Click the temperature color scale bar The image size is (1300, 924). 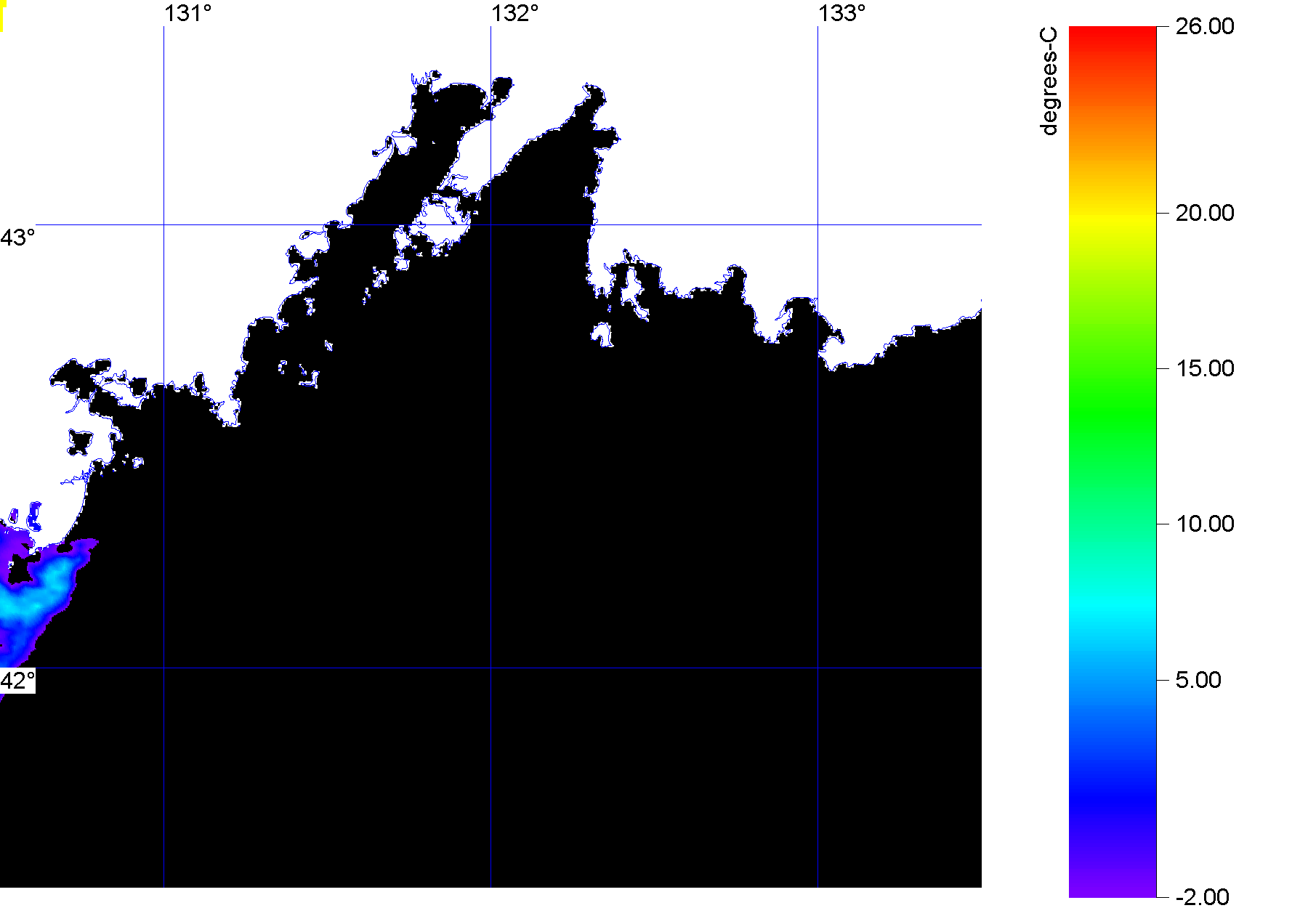(x=1113, y=462)
